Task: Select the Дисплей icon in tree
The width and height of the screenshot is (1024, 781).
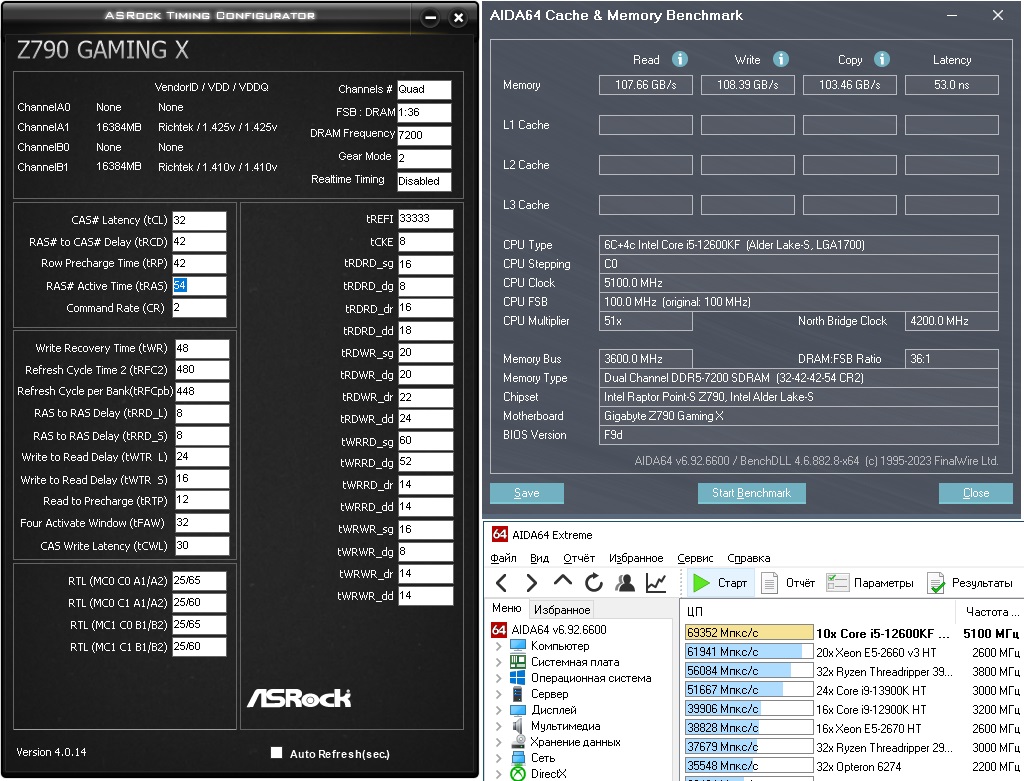Action: (x=518, y=710)
